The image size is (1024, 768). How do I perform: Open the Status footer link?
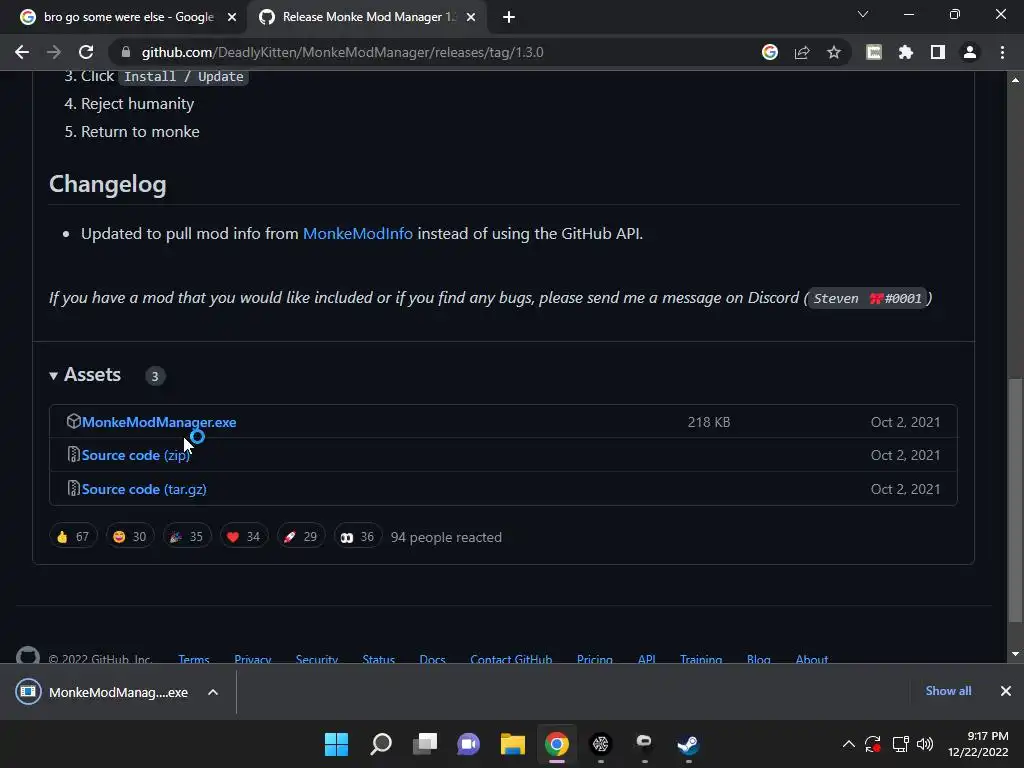point(379,659)
